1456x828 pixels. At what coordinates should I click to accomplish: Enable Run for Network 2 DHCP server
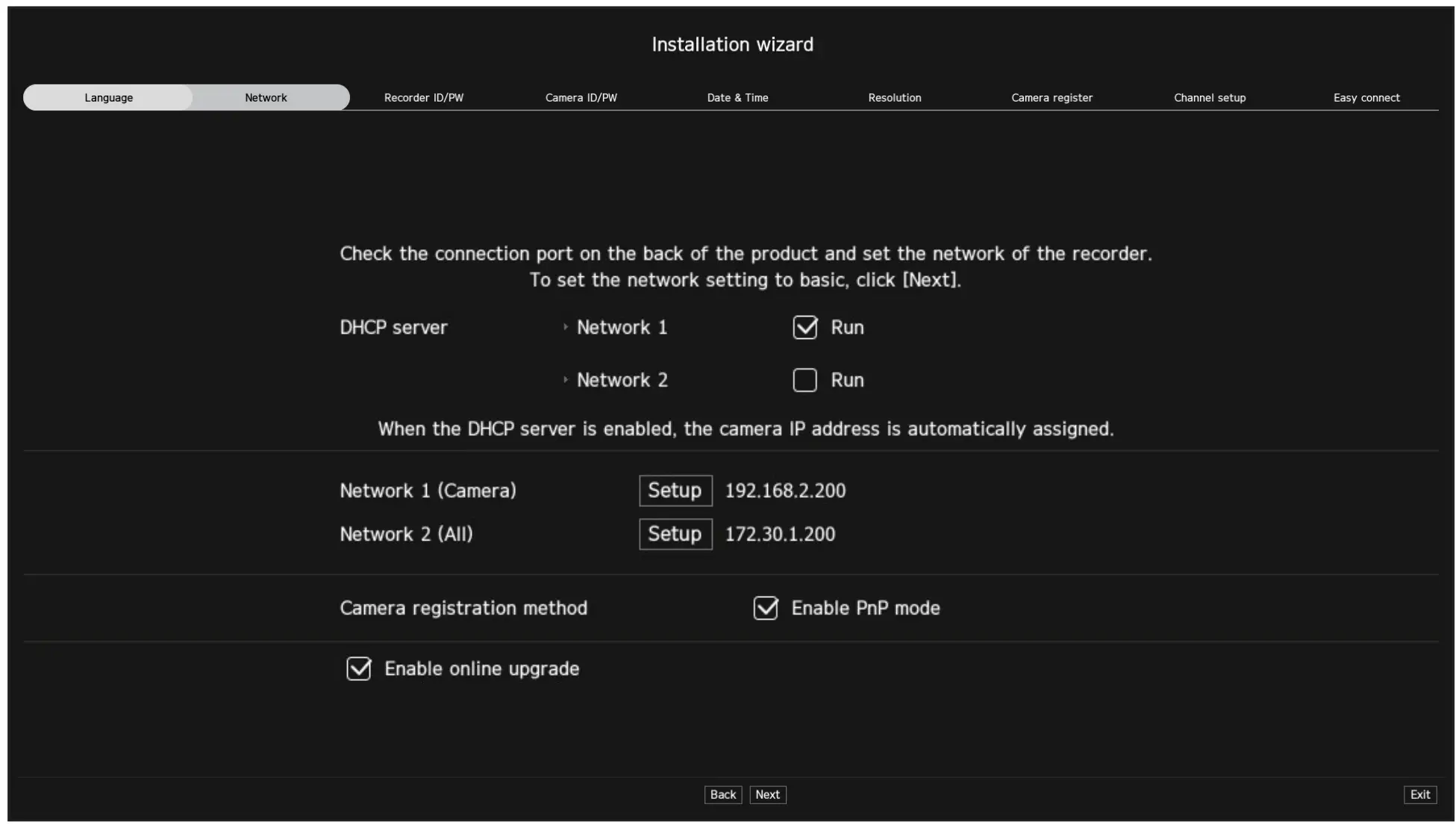(x=804, y=380)
